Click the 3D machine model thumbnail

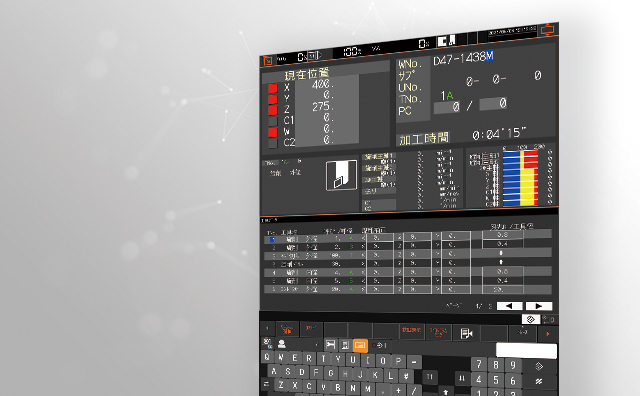[x=341, y=175]
